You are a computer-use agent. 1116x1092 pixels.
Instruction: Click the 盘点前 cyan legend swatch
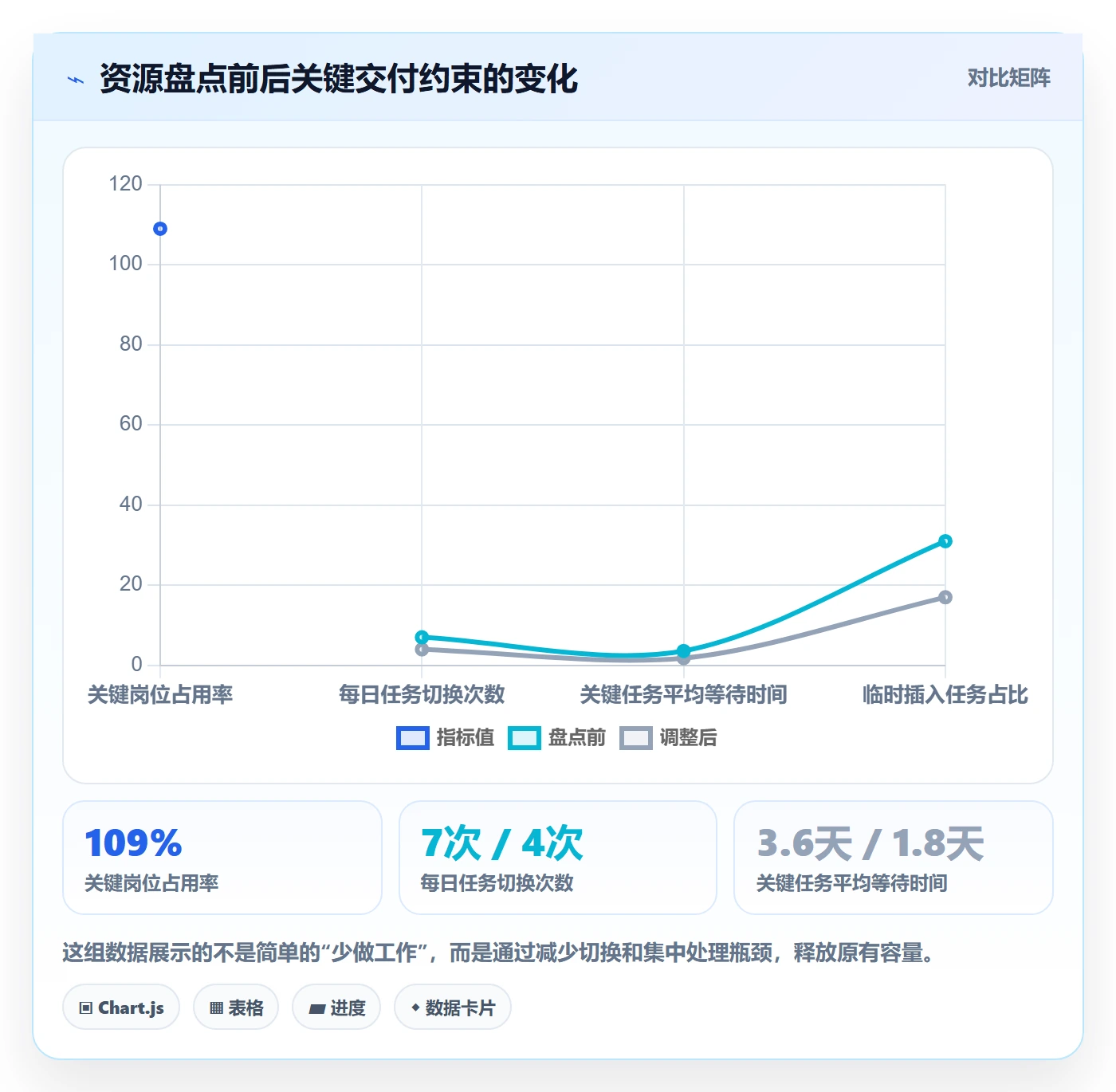(524, 738)
